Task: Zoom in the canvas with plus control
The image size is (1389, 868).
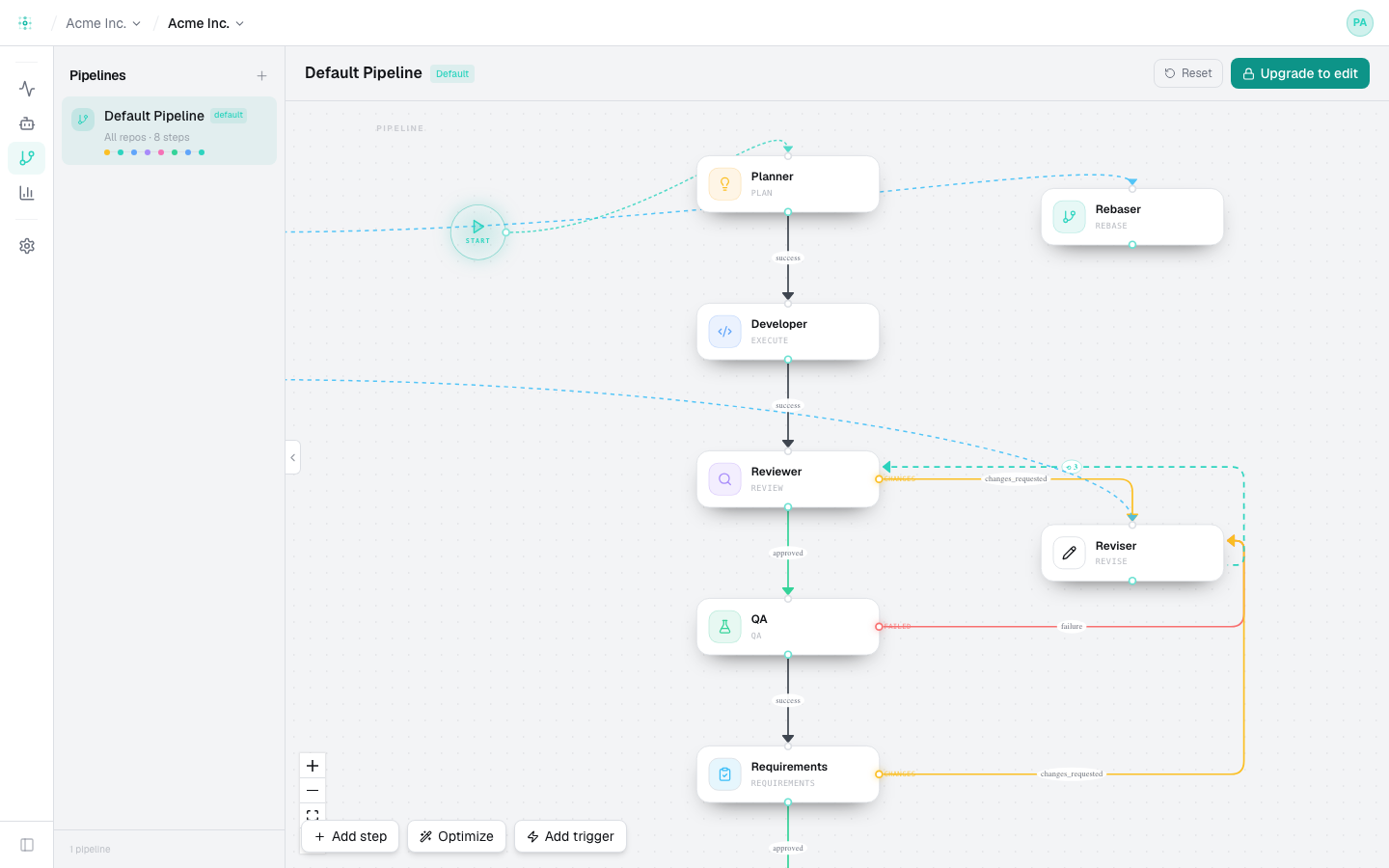Action: (313, 766)
